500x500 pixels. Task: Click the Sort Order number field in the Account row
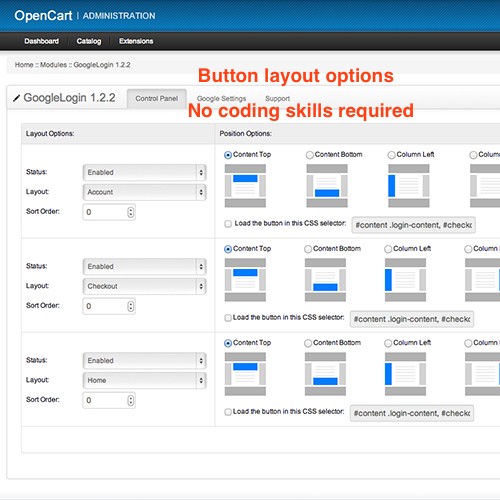pyautogui.click(x=109, y=212)
